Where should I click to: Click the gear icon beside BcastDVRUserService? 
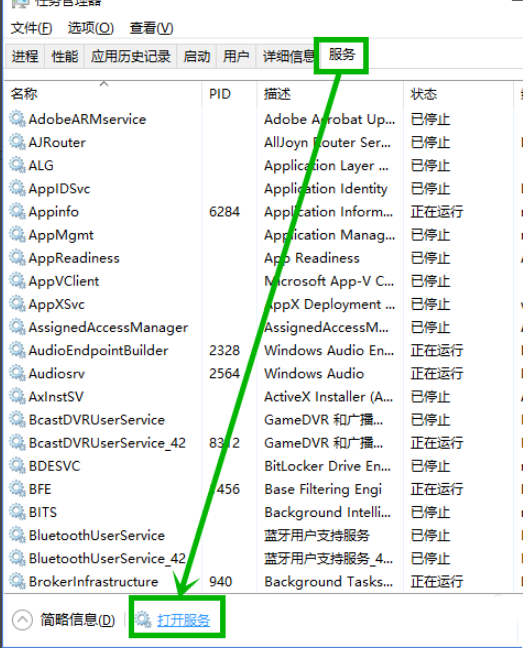click(17, 420)
